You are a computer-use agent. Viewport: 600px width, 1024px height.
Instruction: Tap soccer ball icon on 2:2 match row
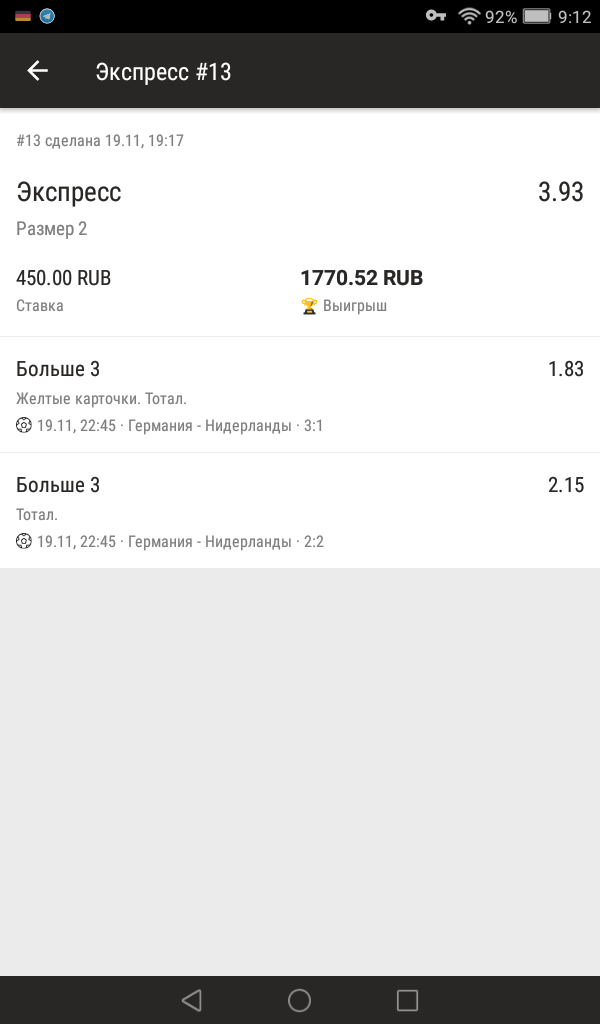(24, 542)
